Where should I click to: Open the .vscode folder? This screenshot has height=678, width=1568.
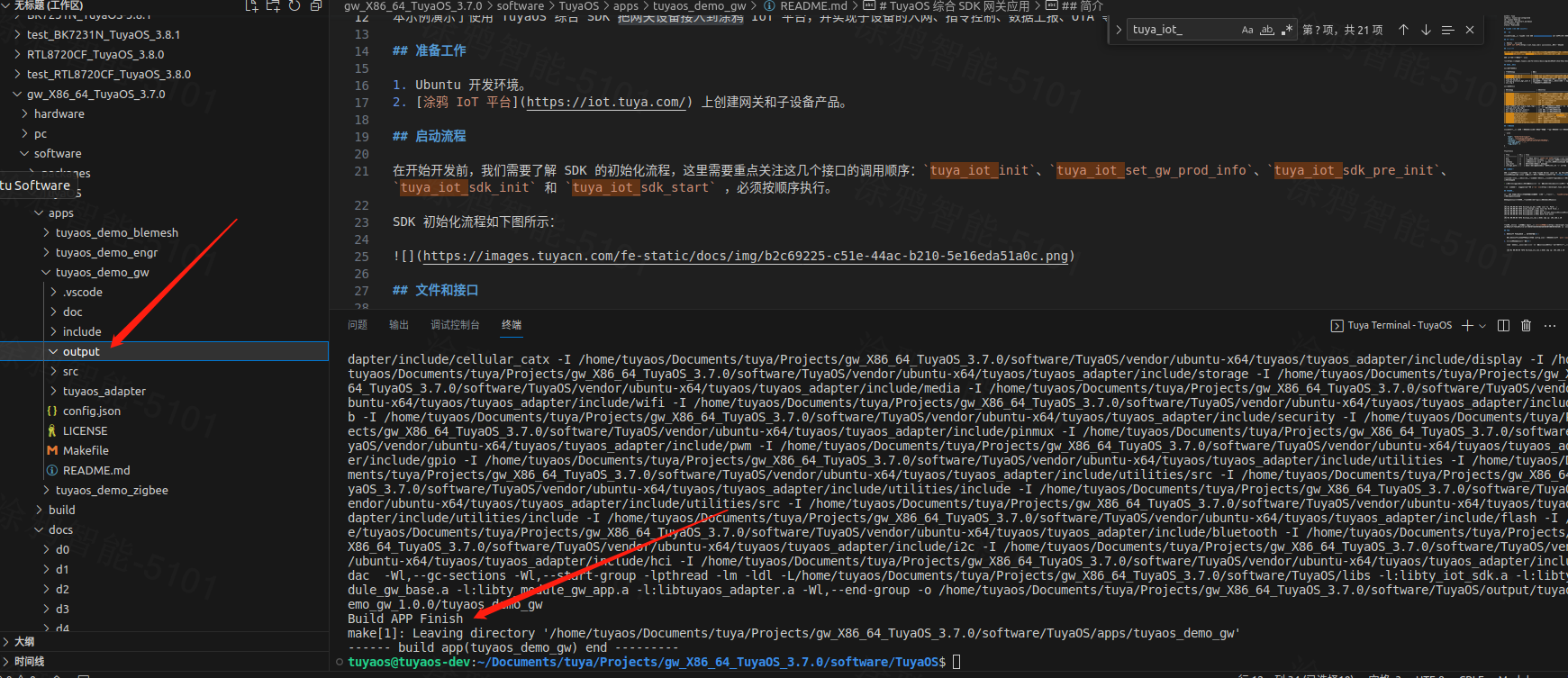coord(164,293)
